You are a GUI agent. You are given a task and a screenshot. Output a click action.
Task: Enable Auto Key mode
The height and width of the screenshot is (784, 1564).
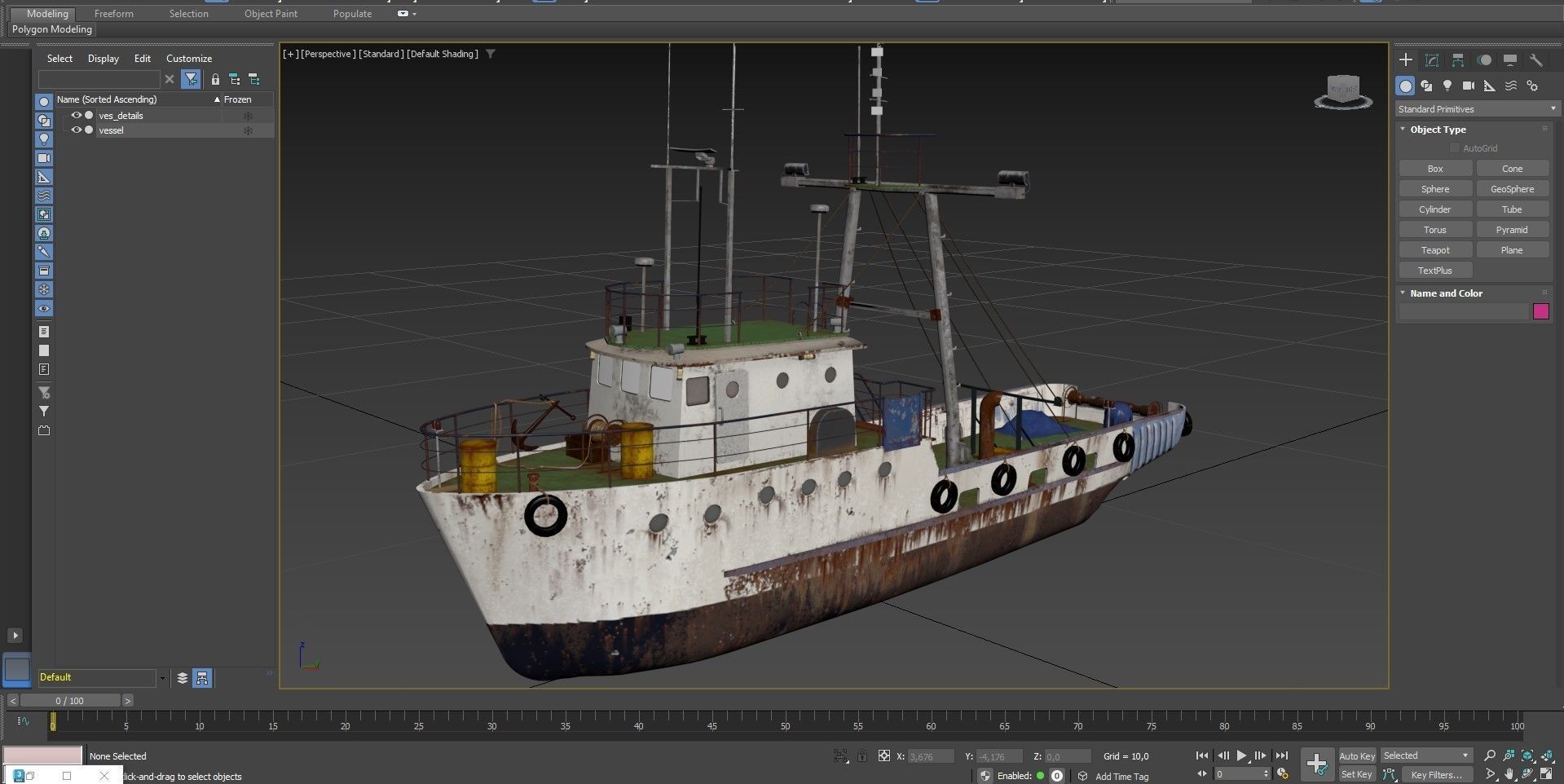click(1357, 756)
